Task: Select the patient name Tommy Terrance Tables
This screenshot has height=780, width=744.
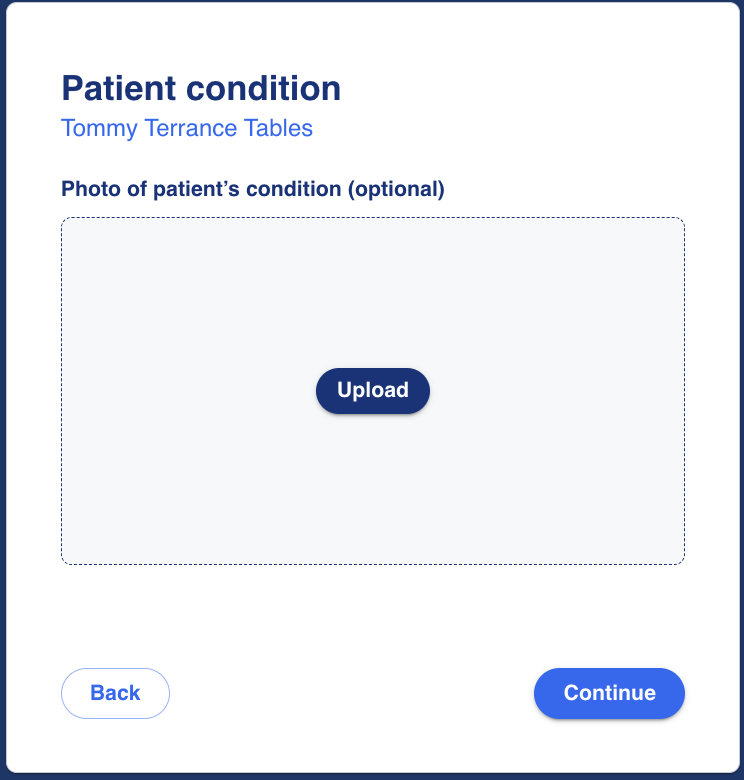Action: tap(187, 128)
